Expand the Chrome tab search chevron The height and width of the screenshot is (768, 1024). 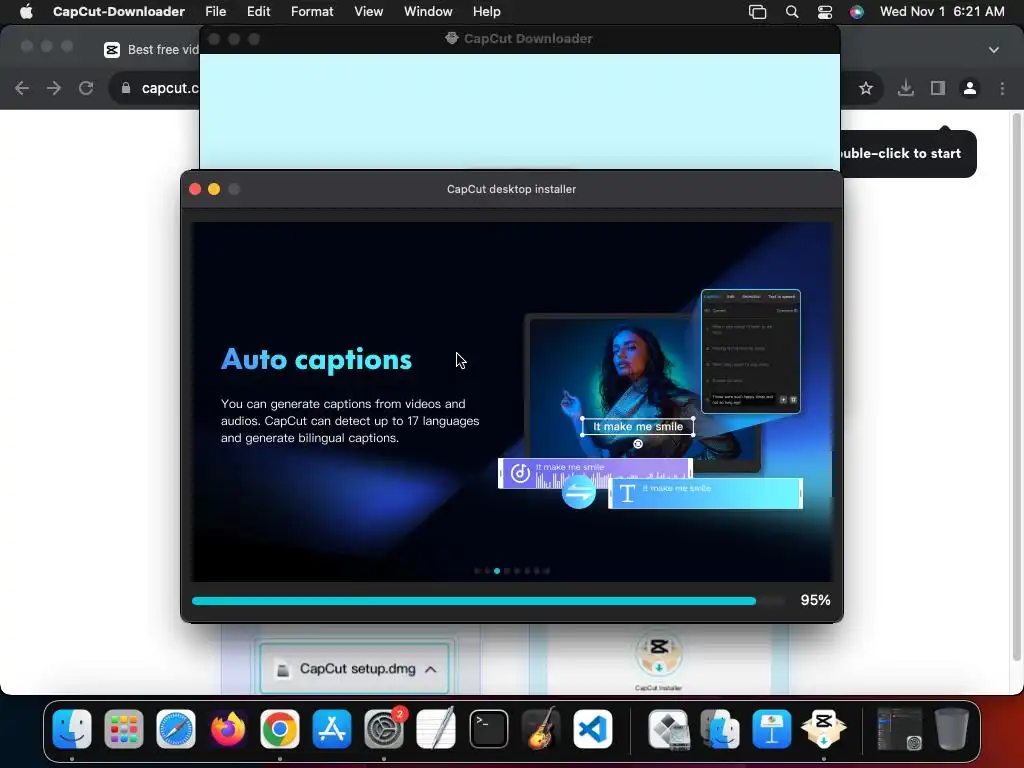[x=994, y=50]
